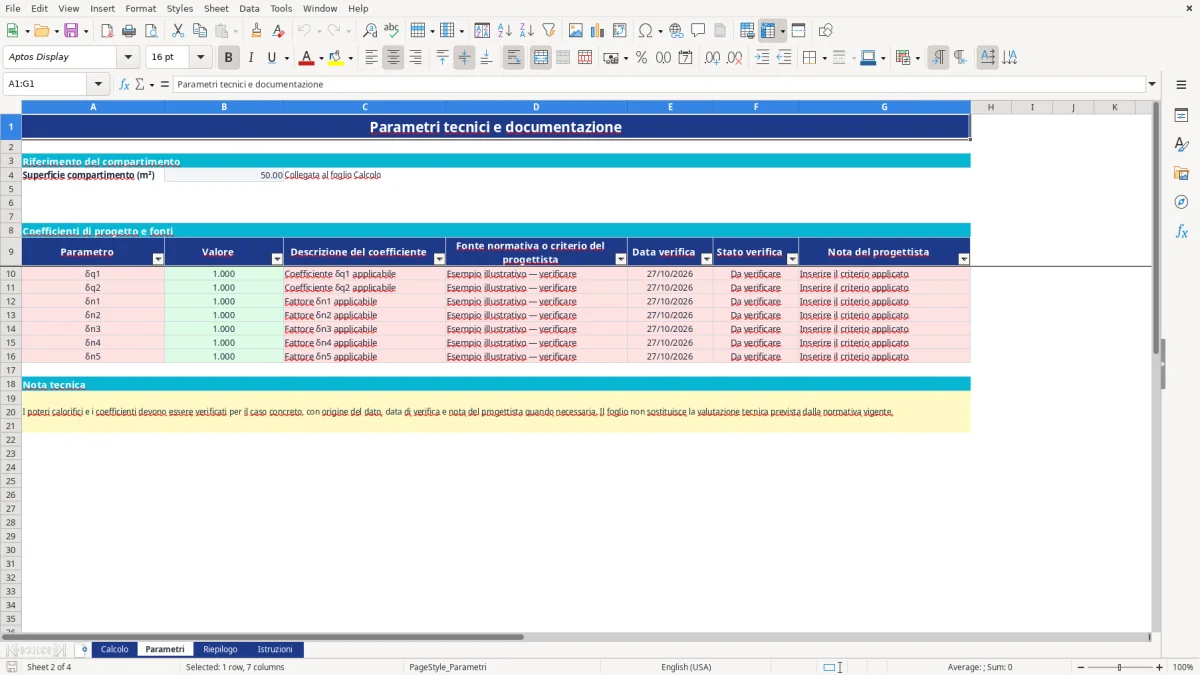The height and width of the screenshot is (675, 1200).
Task: Run the Spelling check icon
Action: 391,31
